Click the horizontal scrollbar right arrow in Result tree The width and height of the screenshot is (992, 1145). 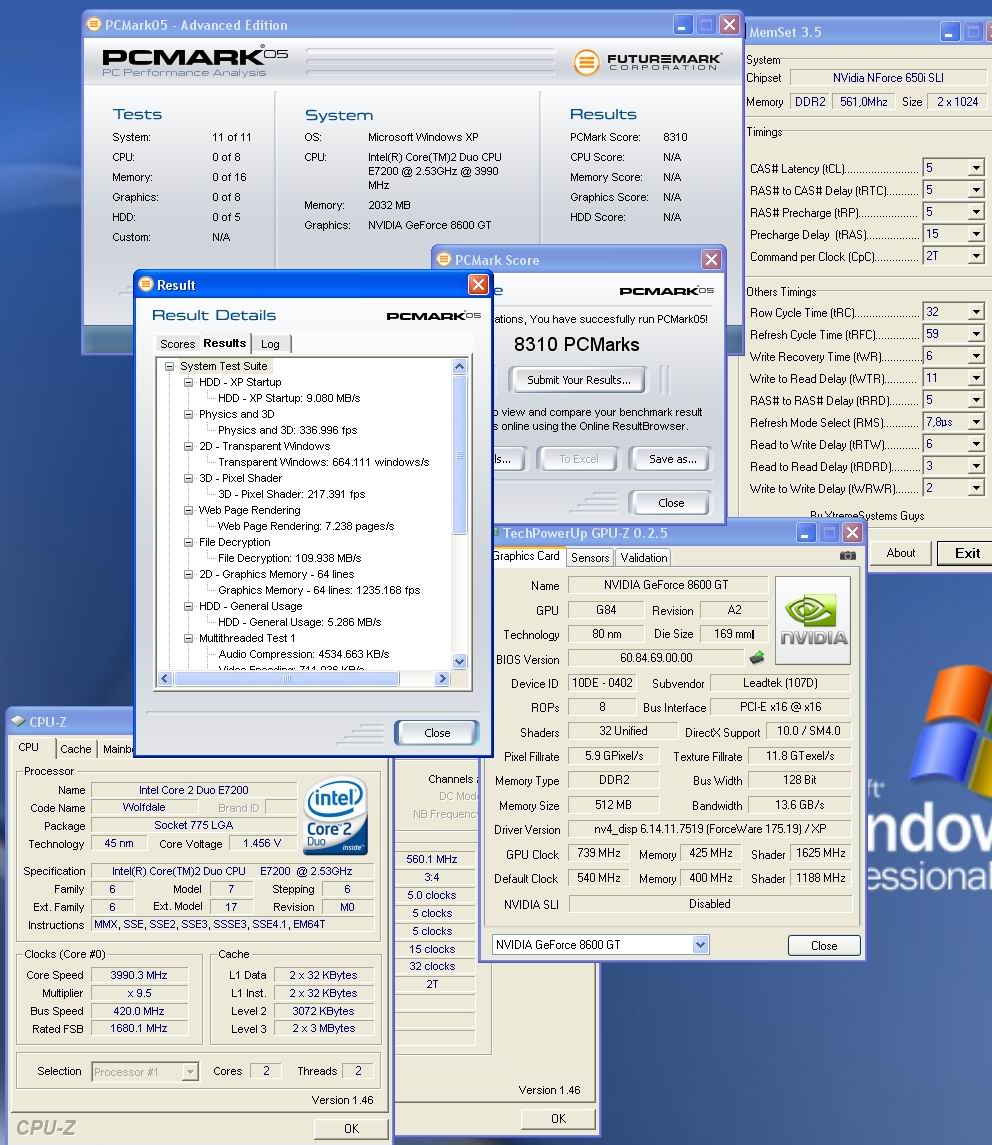(442, 678)
